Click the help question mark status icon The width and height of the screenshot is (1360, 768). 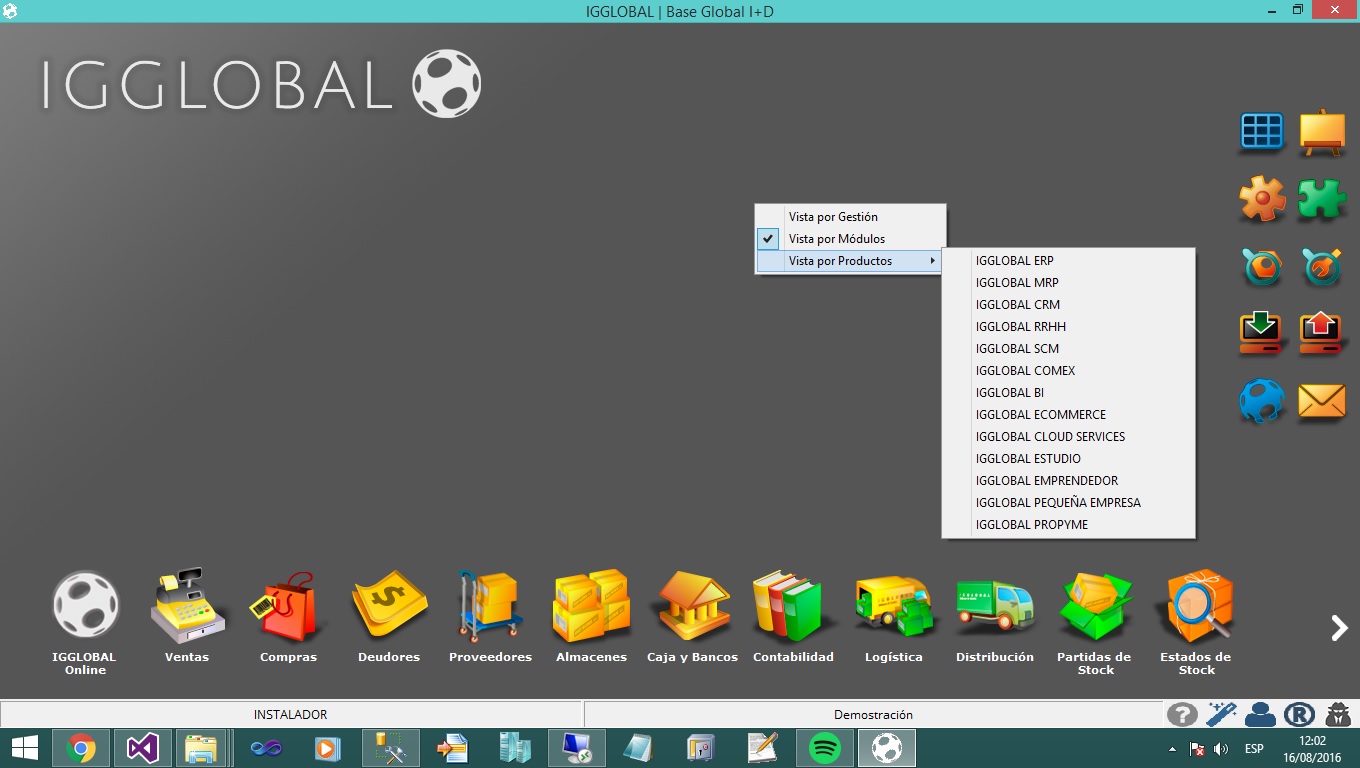(x=1182, y=714)
